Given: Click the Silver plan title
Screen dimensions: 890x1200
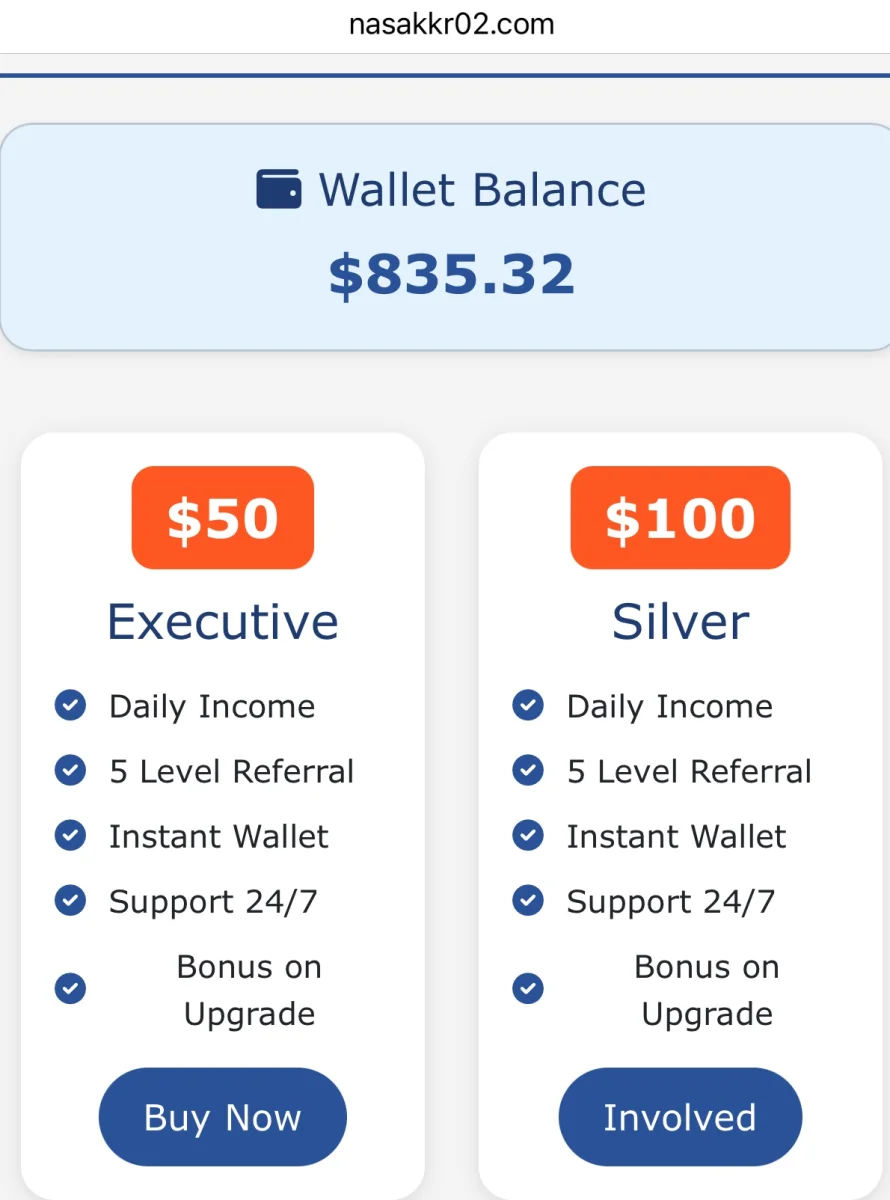Looking at the screenshot, I should 680,621.
